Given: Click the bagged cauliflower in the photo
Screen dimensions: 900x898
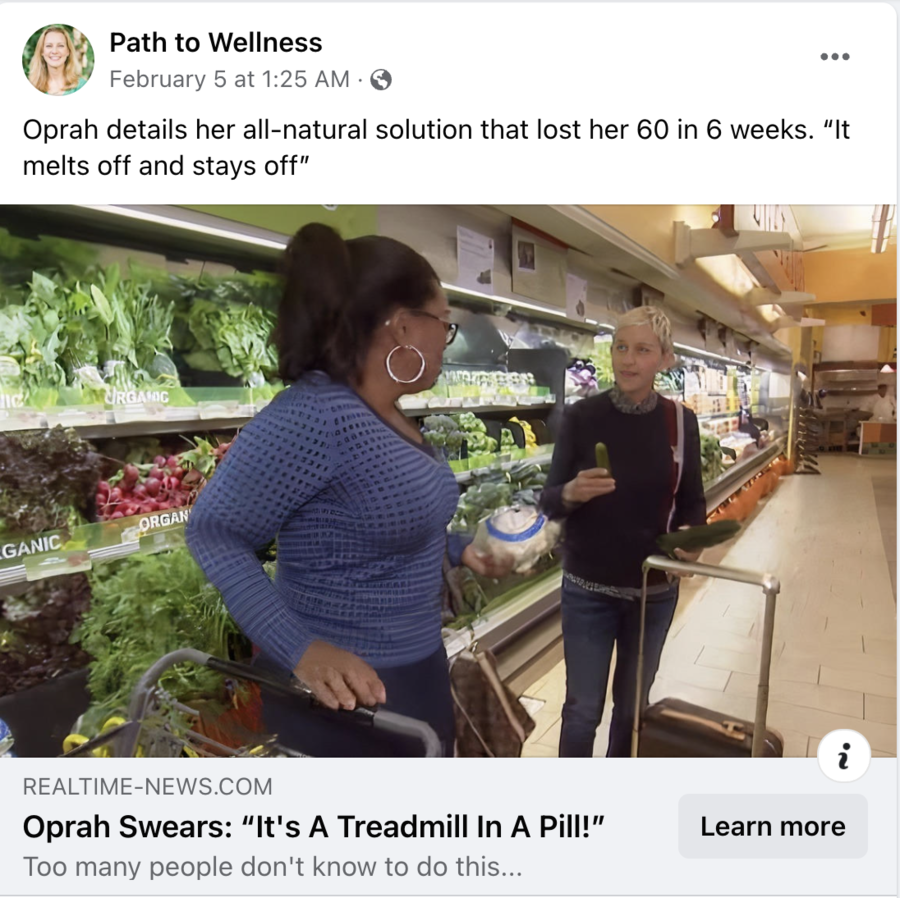Looking at the screenshot, I should pos(515,538).
